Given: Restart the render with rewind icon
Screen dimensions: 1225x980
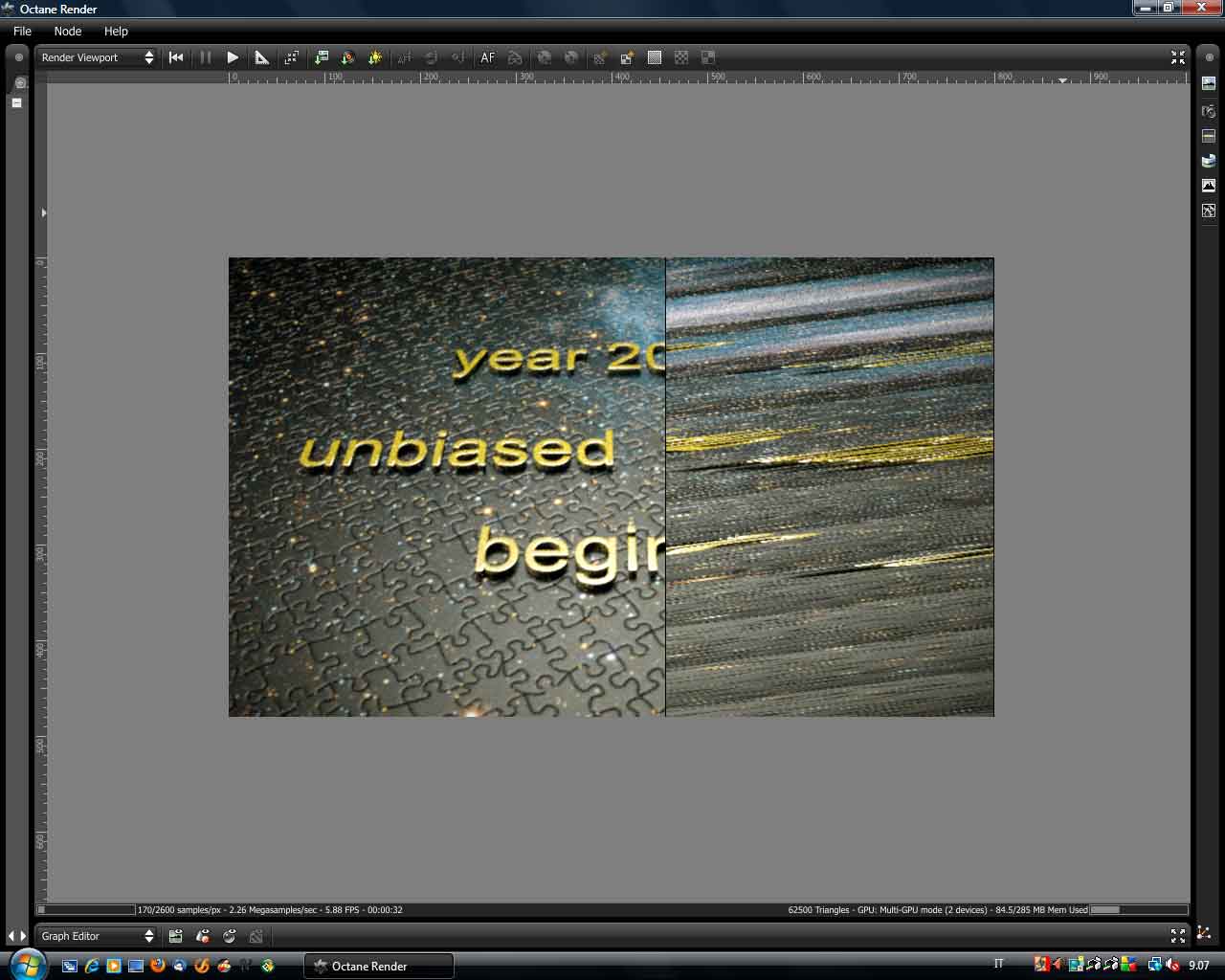Looking at the screenshot, I should pos(176,57).
